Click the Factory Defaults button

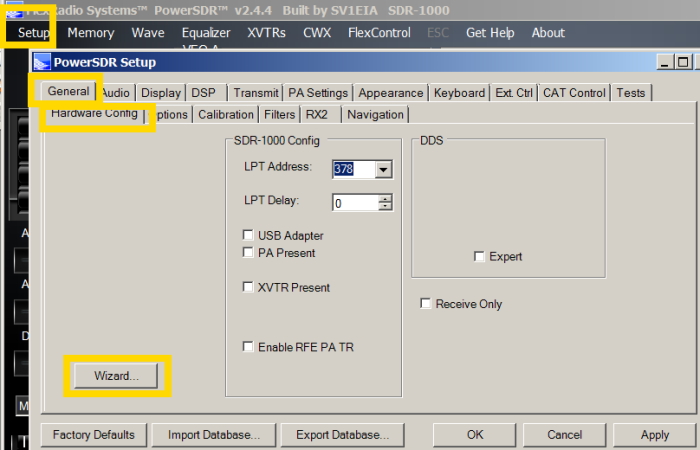[93, 435]
